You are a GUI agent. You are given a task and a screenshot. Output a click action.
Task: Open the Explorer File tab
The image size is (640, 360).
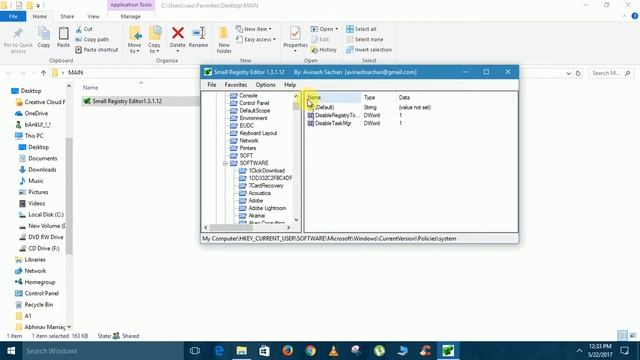[x=13, y=16]
